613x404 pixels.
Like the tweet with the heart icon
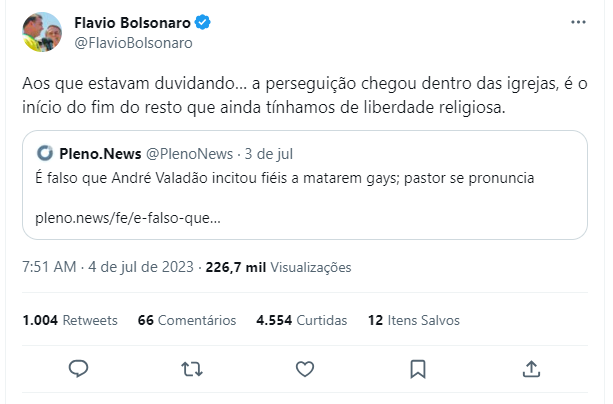point(305,369)
